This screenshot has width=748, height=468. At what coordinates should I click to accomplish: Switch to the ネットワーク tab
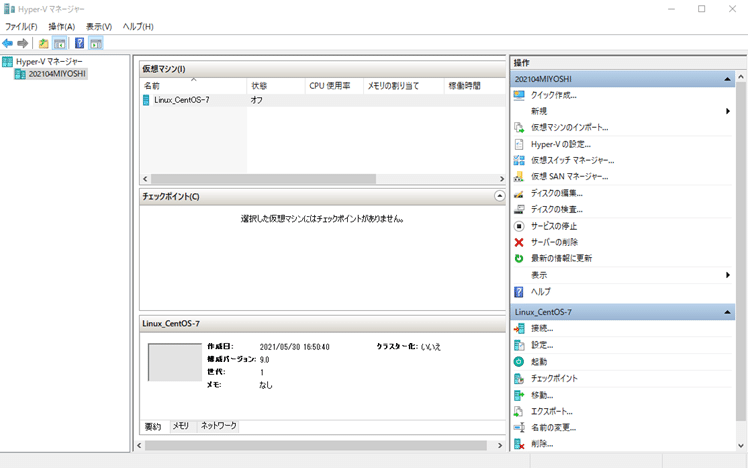218,426
